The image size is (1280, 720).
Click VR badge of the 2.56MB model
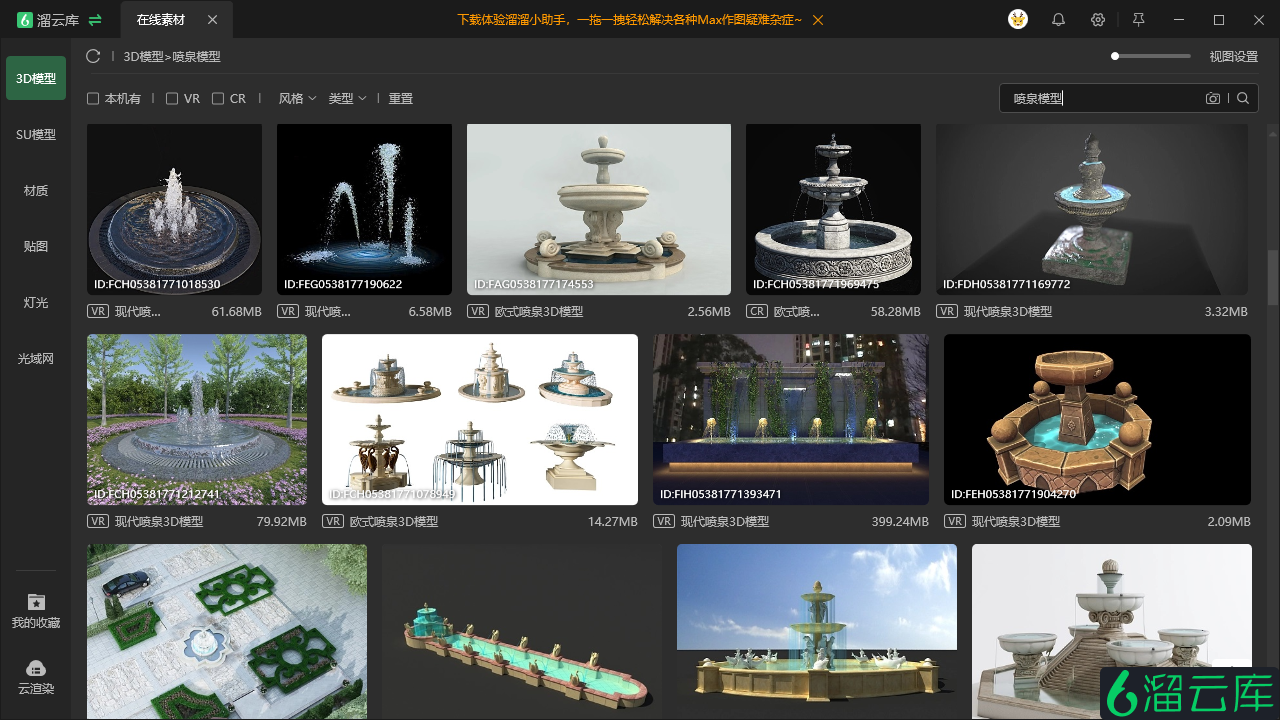[x=478, y=311]
